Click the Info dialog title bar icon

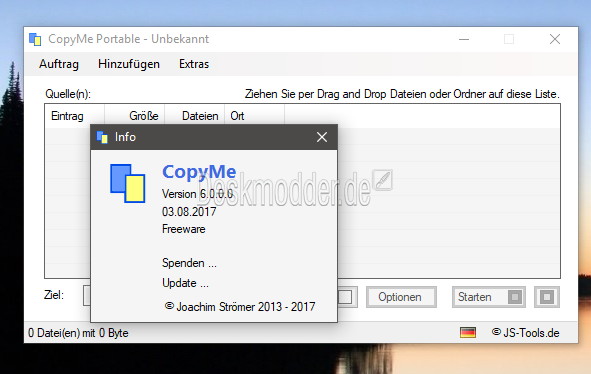pos(102,137)
